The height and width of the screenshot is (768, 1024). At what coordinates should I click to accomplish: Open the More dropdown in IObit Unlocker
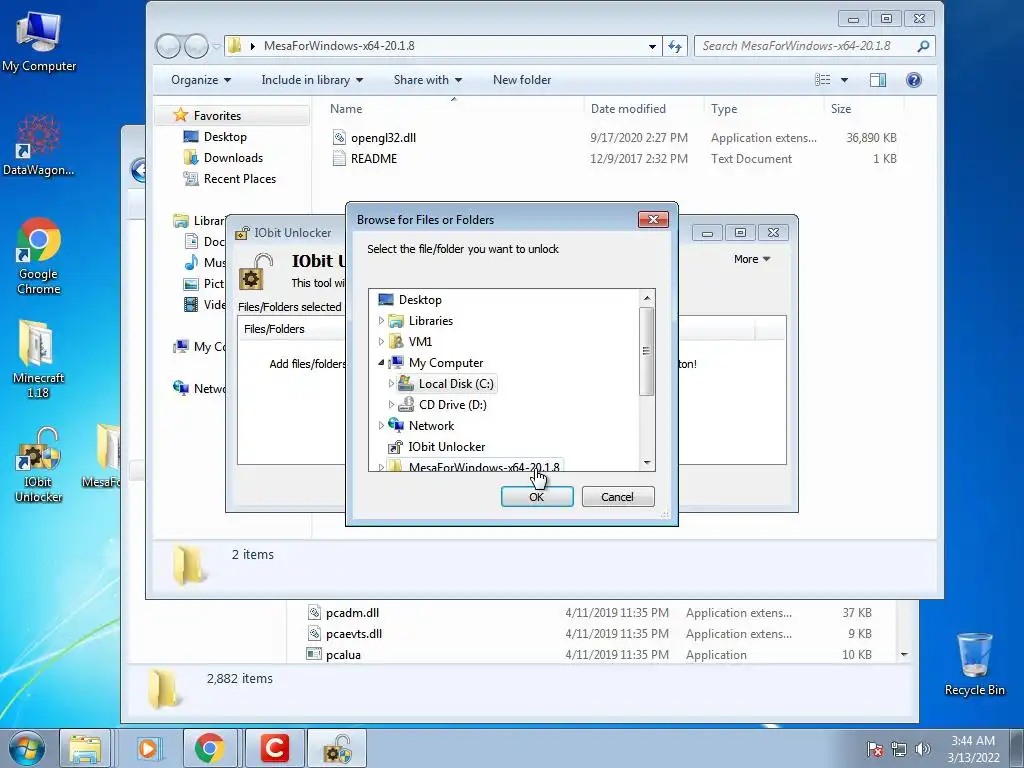752,259
